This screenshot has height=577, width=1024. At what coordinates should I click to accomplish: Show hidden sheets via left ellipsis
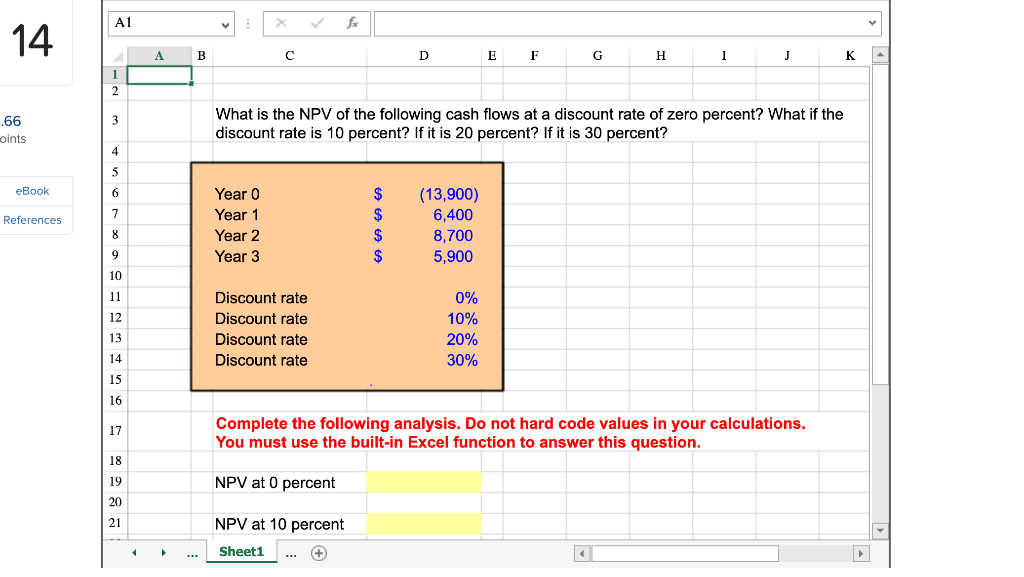pos(192,554)
